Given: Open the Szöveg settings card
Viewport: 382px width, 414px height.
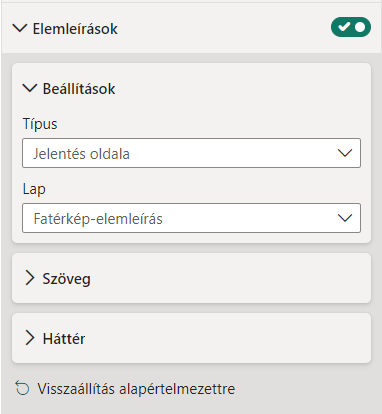Looking at the screenshot, I should coord(191,278).
